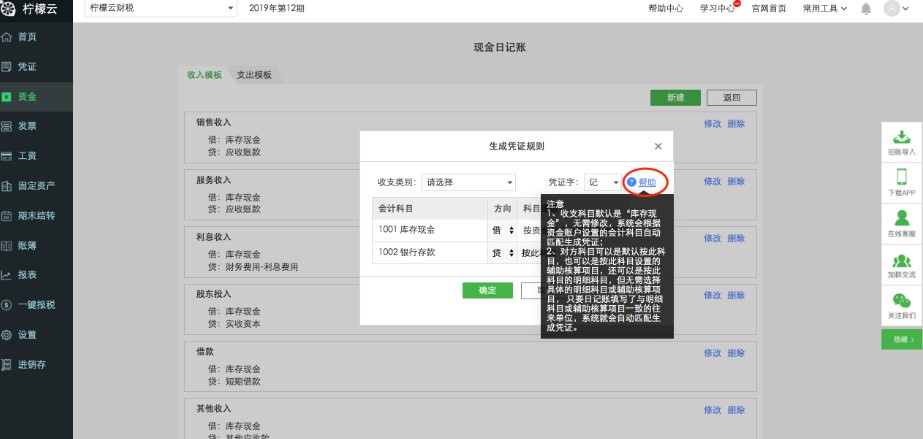This screenshot has height=439, width=923.
Task: Open 学习中心 in top bar
Action: pyautogui.click(x=717, y=8)
